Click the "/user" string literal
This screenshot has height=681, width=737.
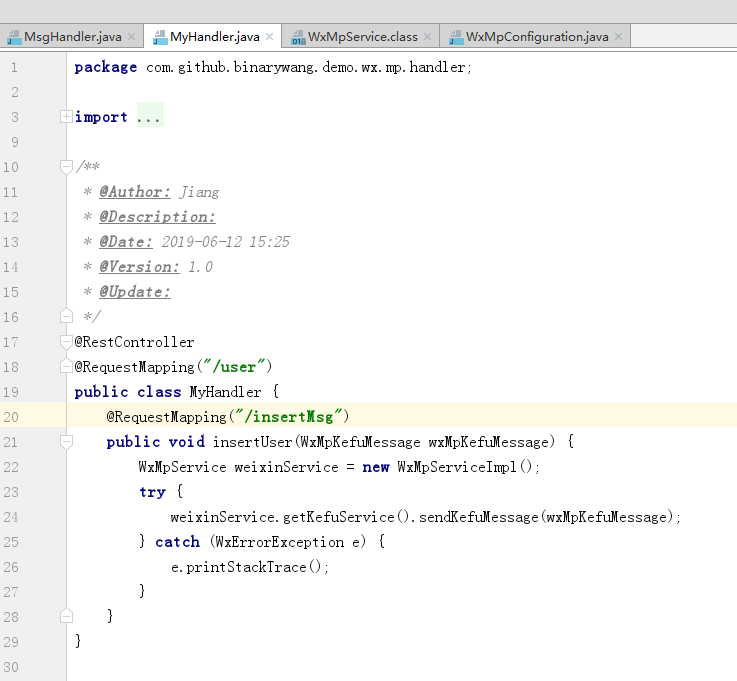click(x=235, y=367)
